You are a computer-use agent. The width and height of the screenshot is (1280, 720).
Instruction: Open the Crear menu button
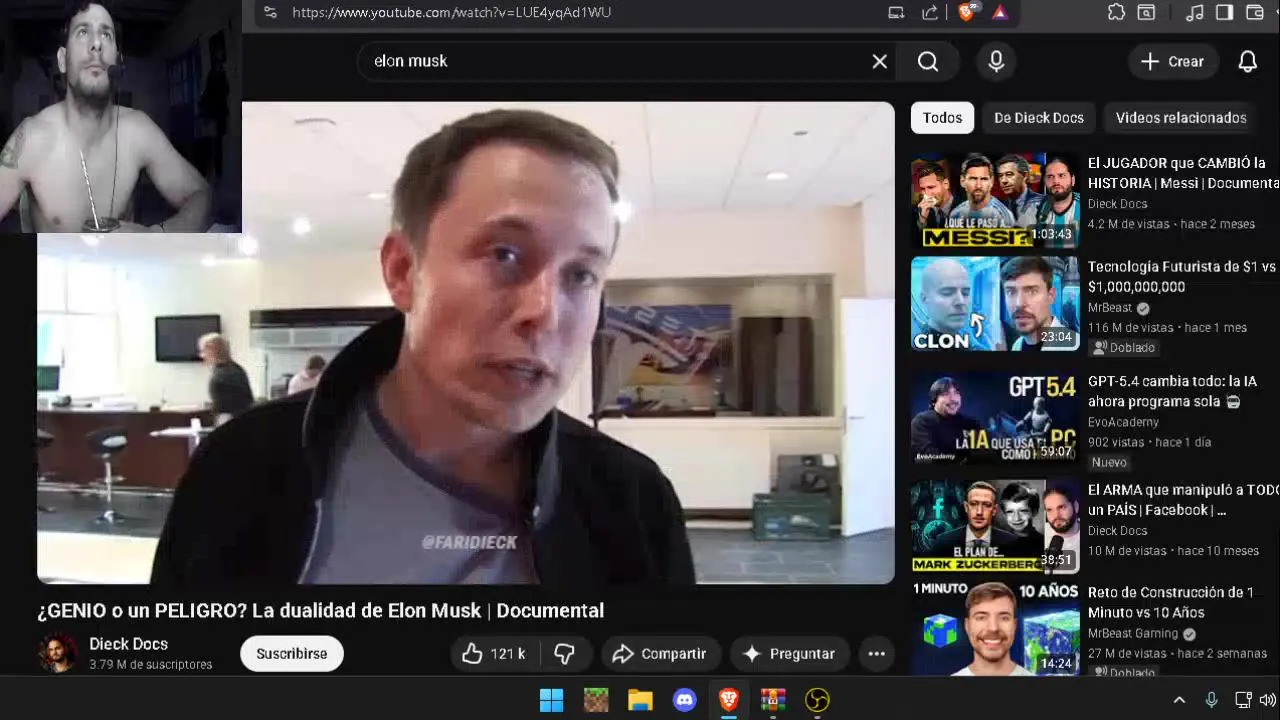click(x=1173, y=61)
